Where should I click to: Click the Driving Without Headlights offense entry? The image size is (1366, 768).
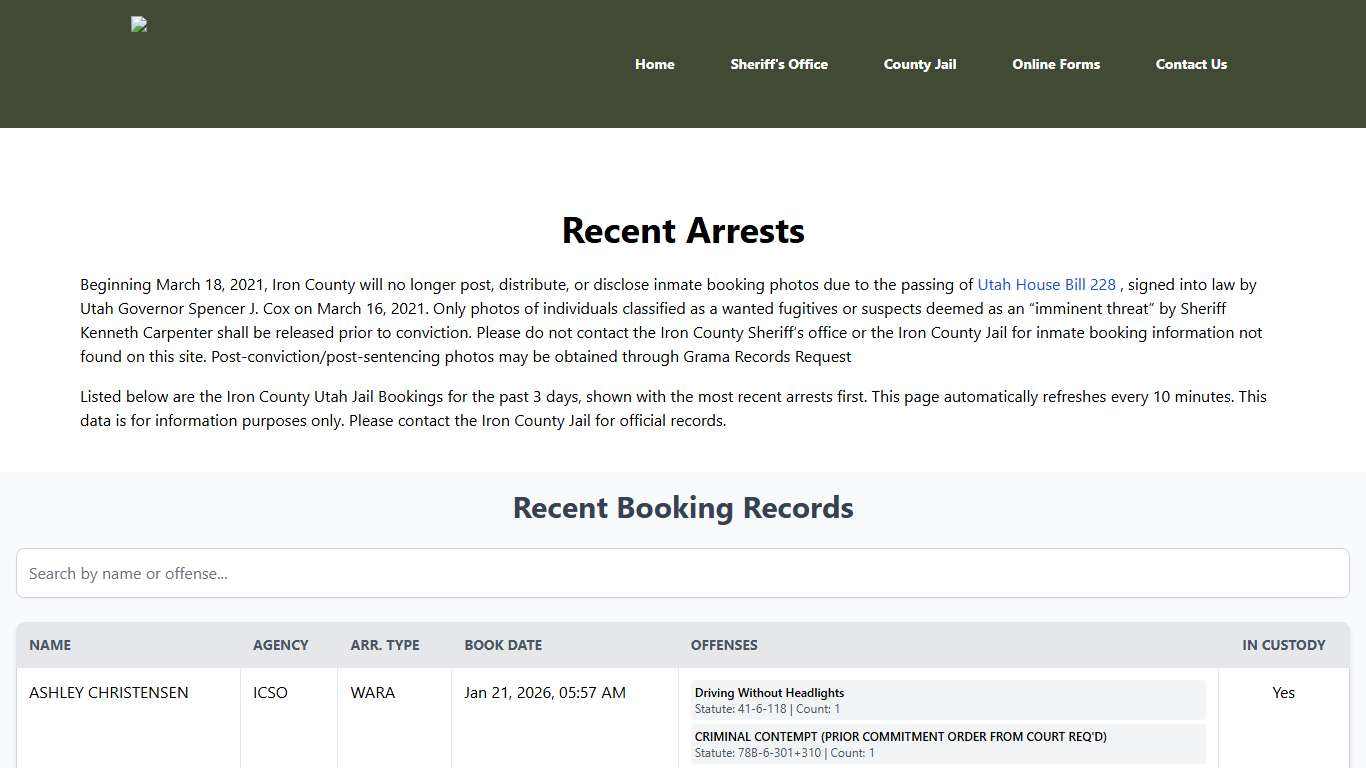coord(948,700)
